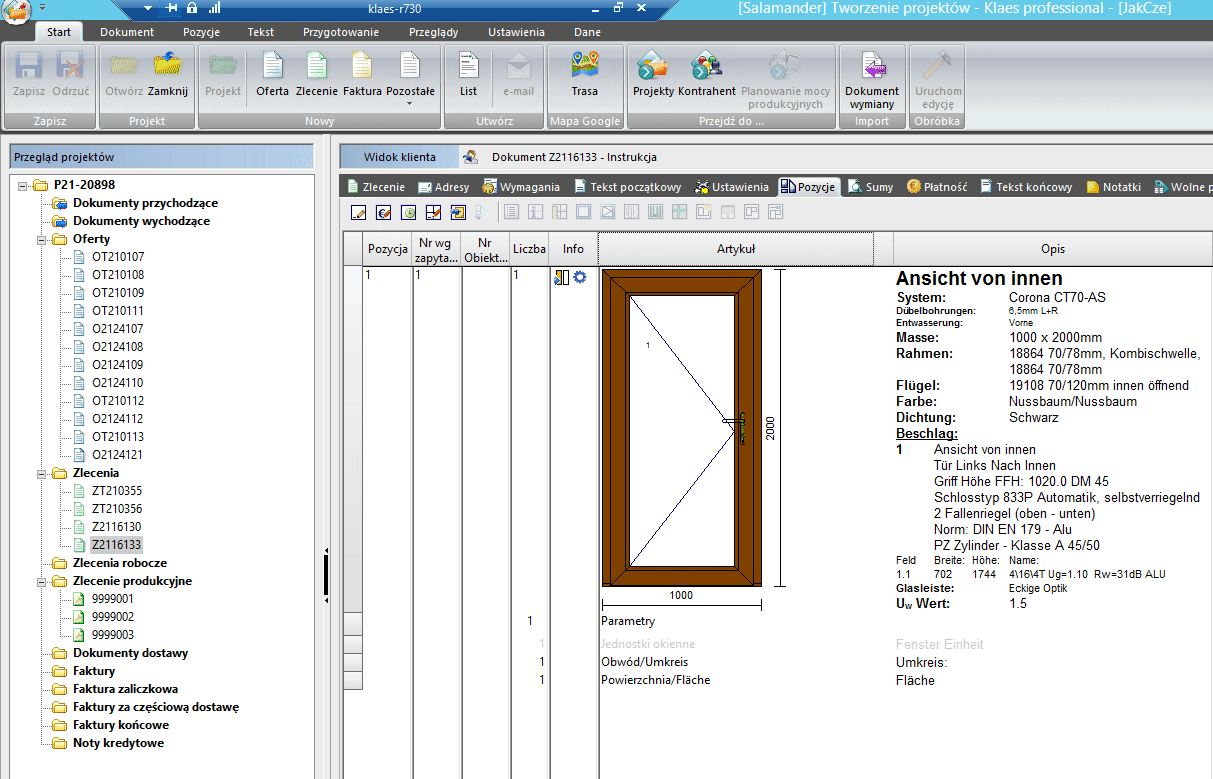Click the door drawing preview thumbnail
Image resolution: width=1213 pixels, height=779 pixels.
click(x=681, y=428)
